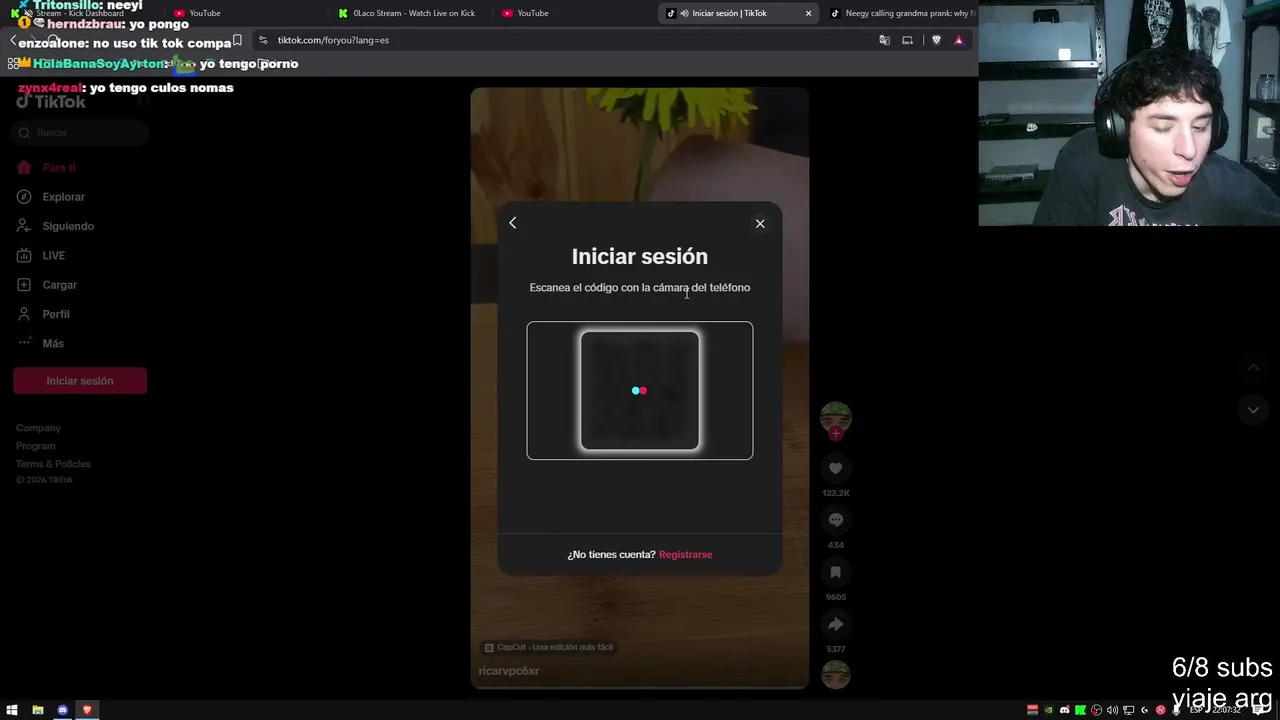This screenshot has width=1280, height=720.
Task: Click the OBS tray icon
Action: tap(1097, 710)
